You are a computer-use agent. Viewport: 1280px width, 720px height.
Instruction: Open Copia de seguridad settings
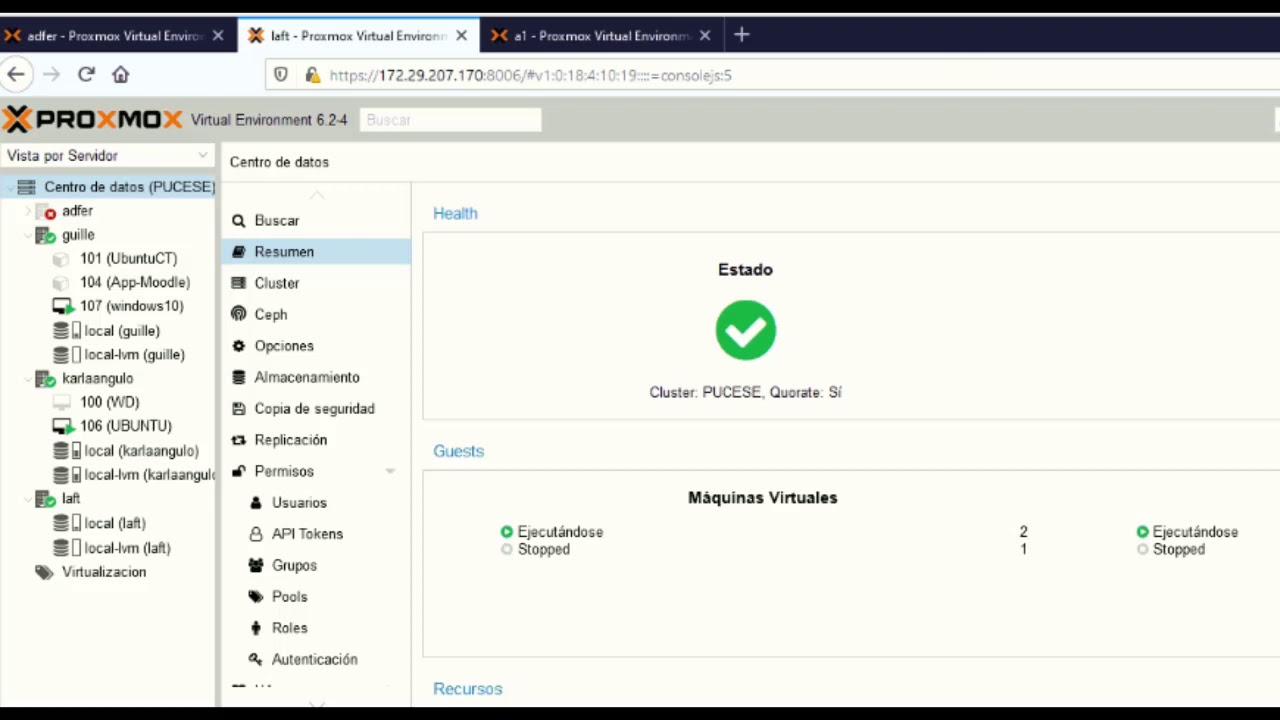[x=316, y=408]
